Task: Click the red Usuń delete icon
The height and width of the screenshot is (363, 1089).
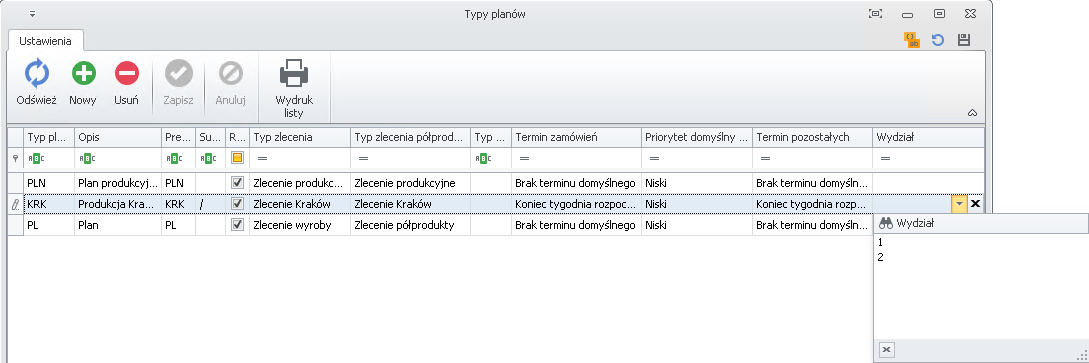Action: 126,73
